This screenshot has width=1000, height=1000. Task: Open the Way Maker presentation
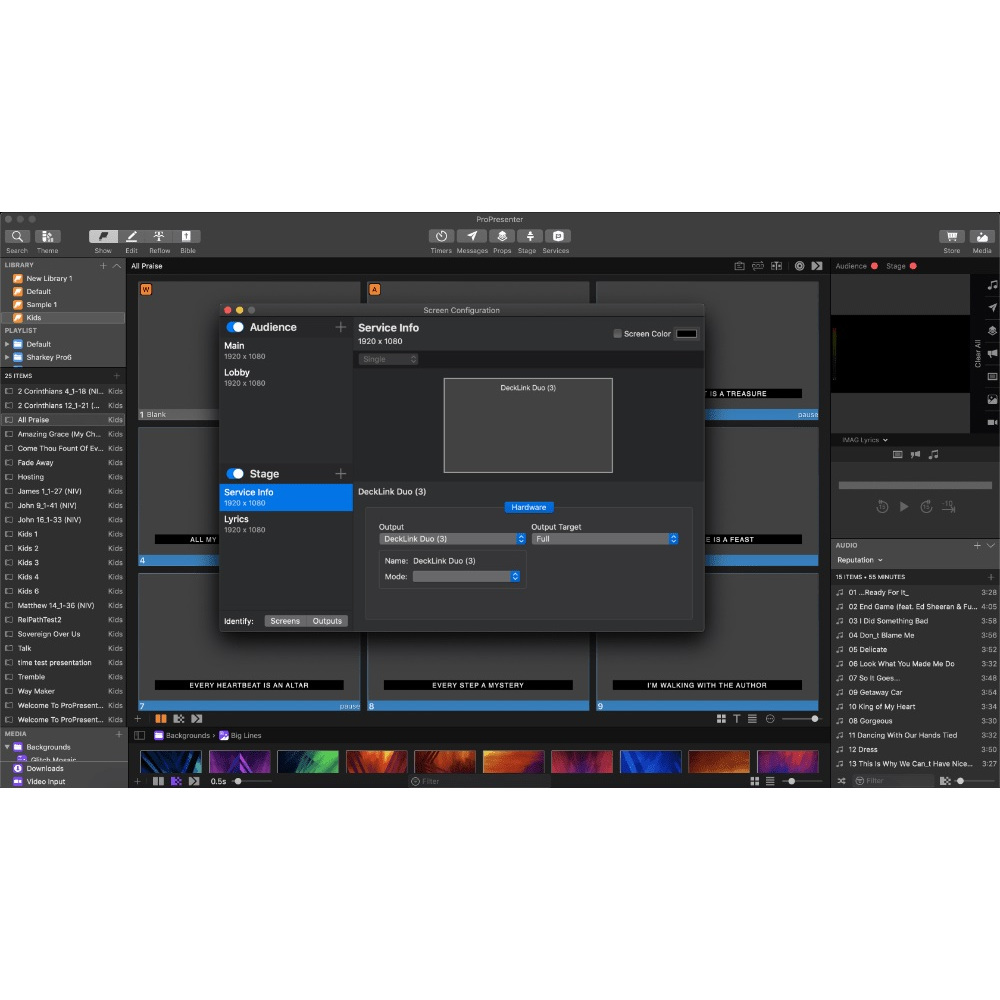[63, 691]
